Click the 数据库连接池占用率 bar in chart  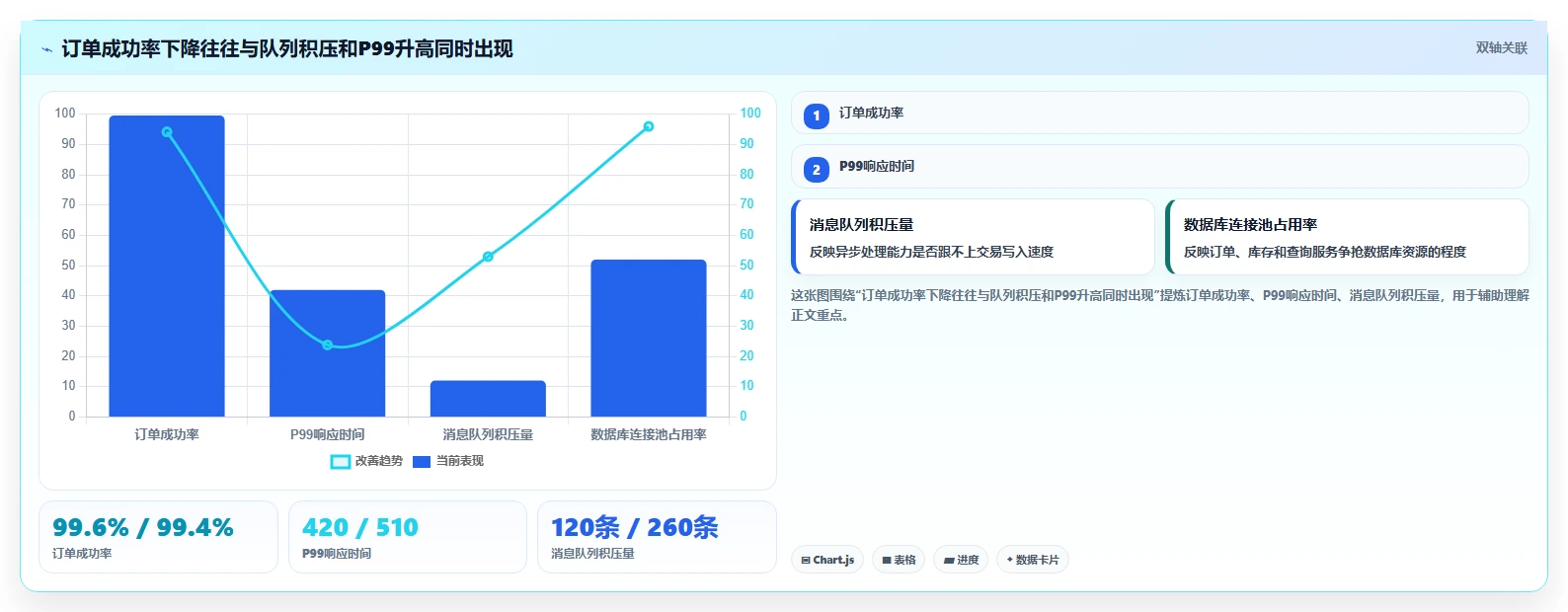(649, 338)
